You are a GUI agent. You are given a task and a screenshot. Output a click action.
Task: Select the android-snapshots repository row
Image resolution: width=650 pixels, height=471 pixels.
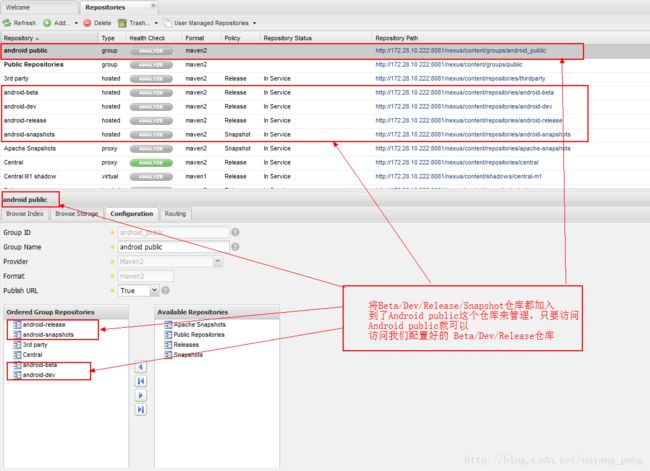point(323,134)
